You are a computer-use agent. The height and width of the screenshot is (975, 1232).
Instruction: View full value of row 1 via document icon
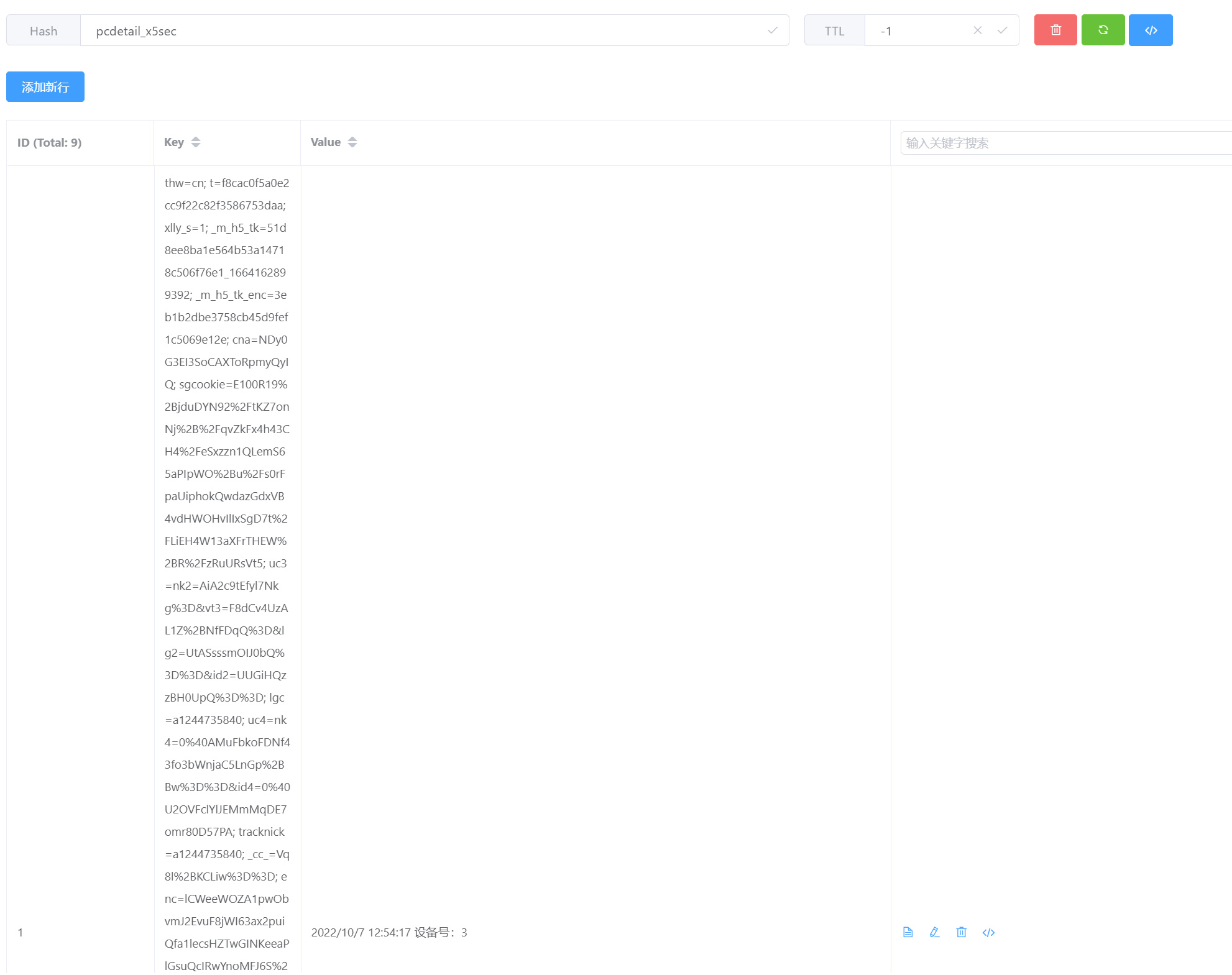pos(908,932)
